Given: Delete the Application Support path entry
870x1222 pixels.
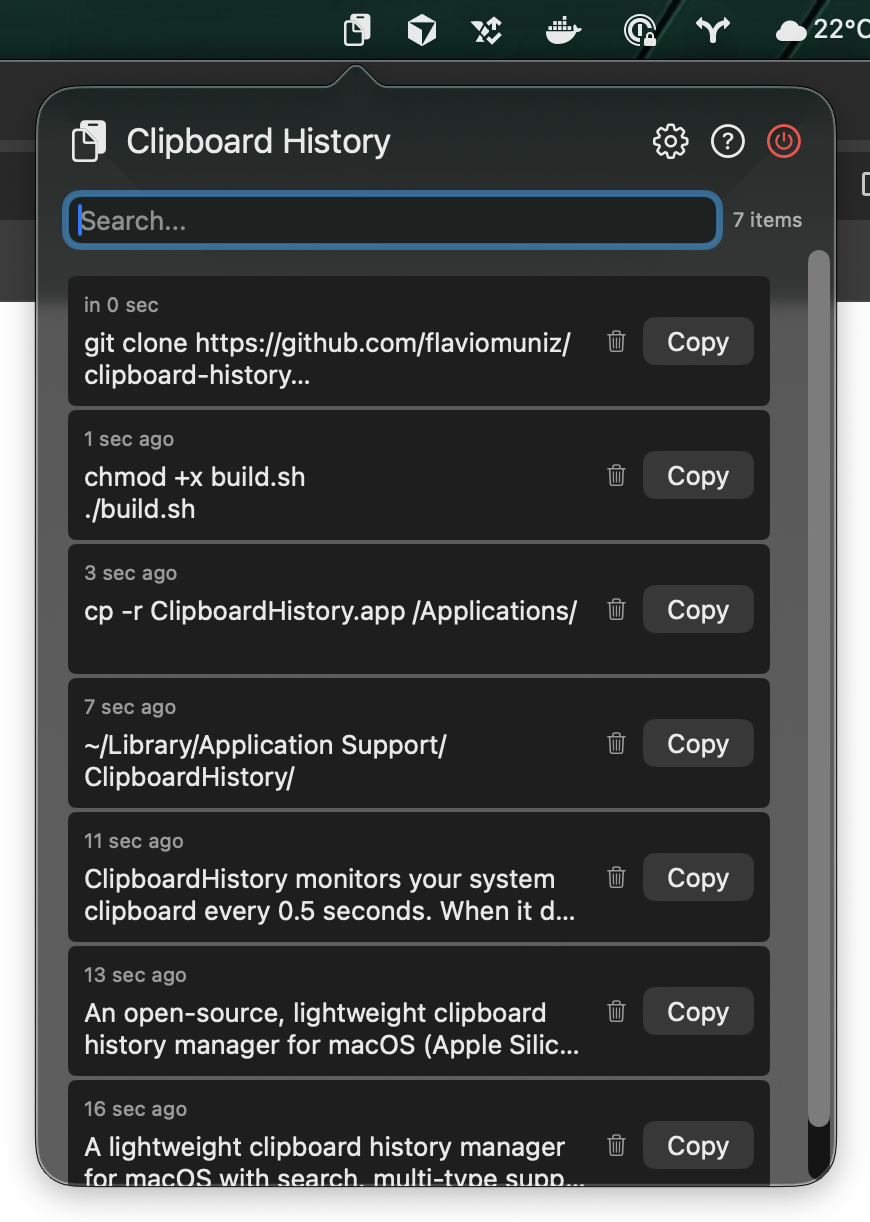Looking at the screenshot, I should tap(617, 744).
